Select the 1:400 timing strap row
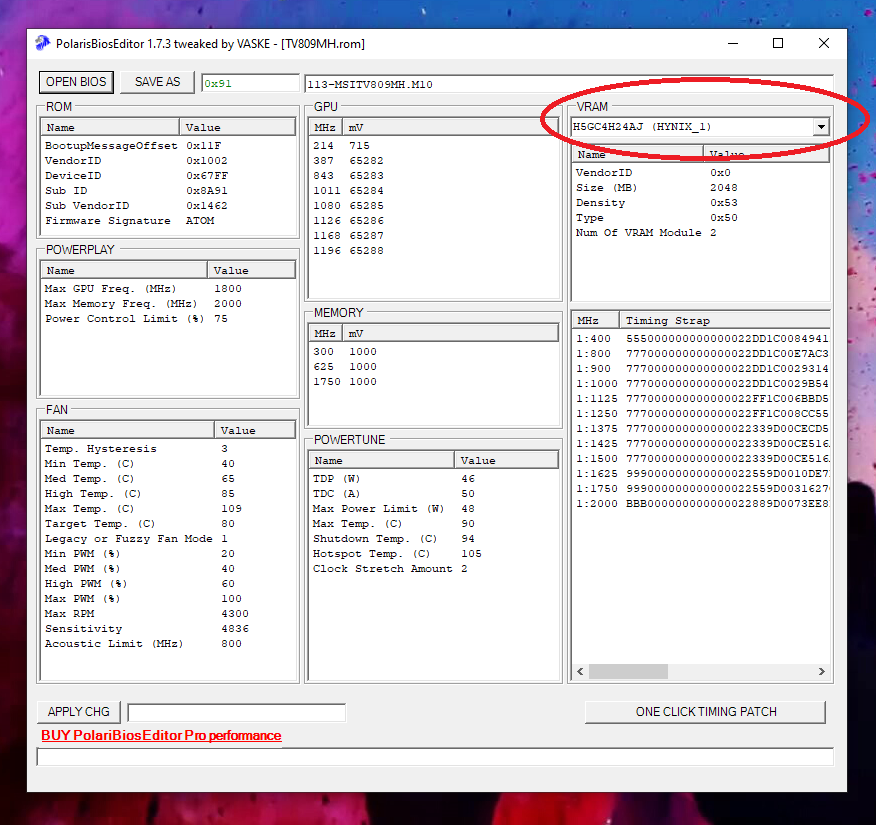 702,338
